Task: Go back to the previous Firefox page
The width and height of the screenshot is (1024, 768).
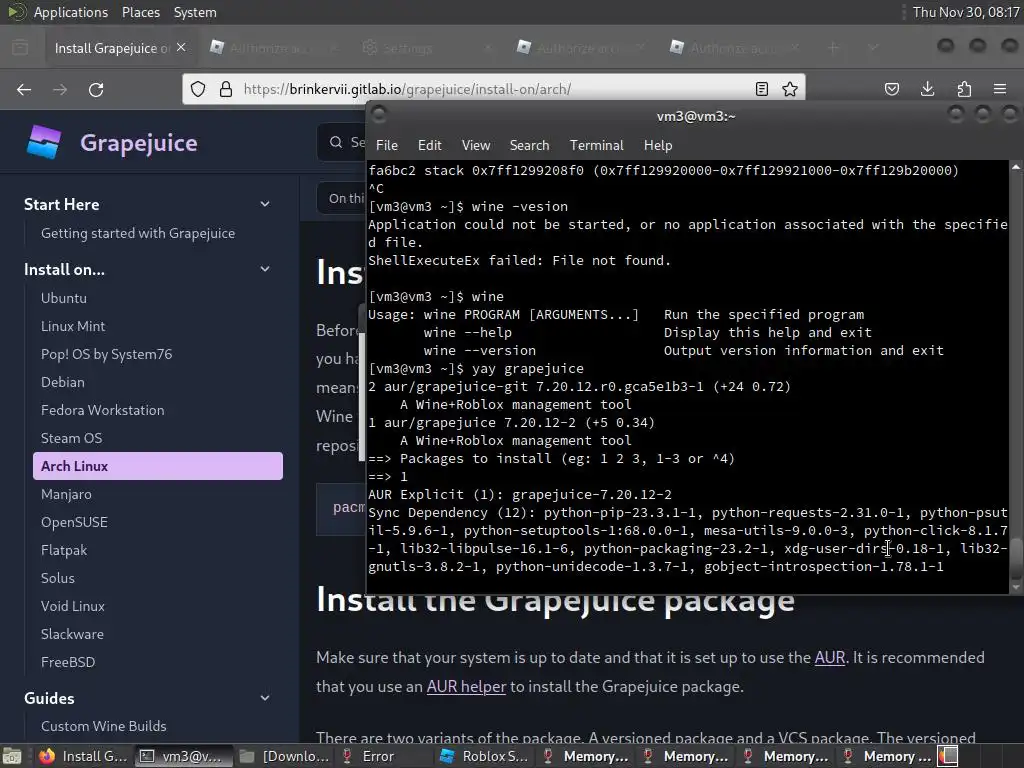Action: [24, 89]
